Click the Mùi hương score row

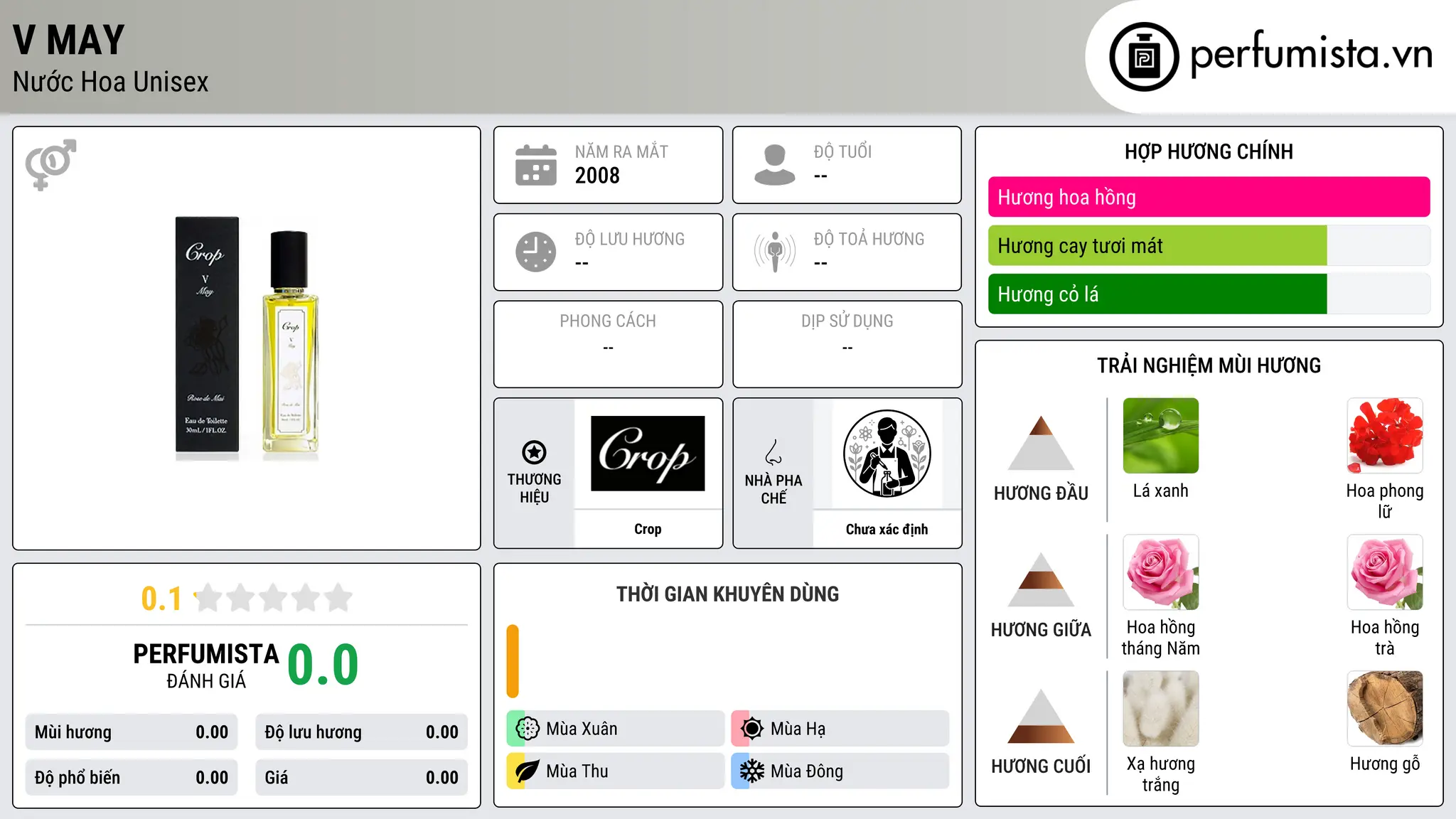[132, 732]
